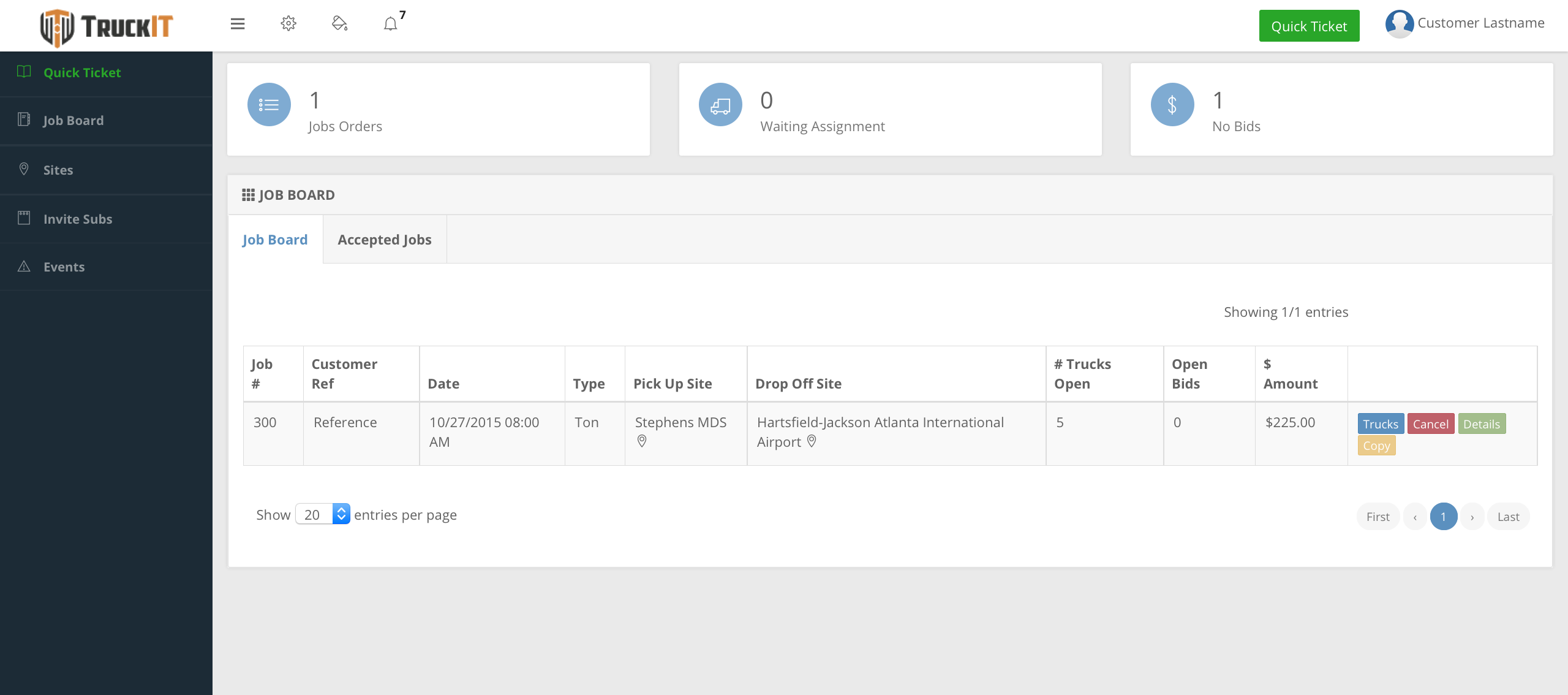The image size is (1568, 695).
Task: Click the Waiting Assignment truck icon
Action: tap(720, 105)
